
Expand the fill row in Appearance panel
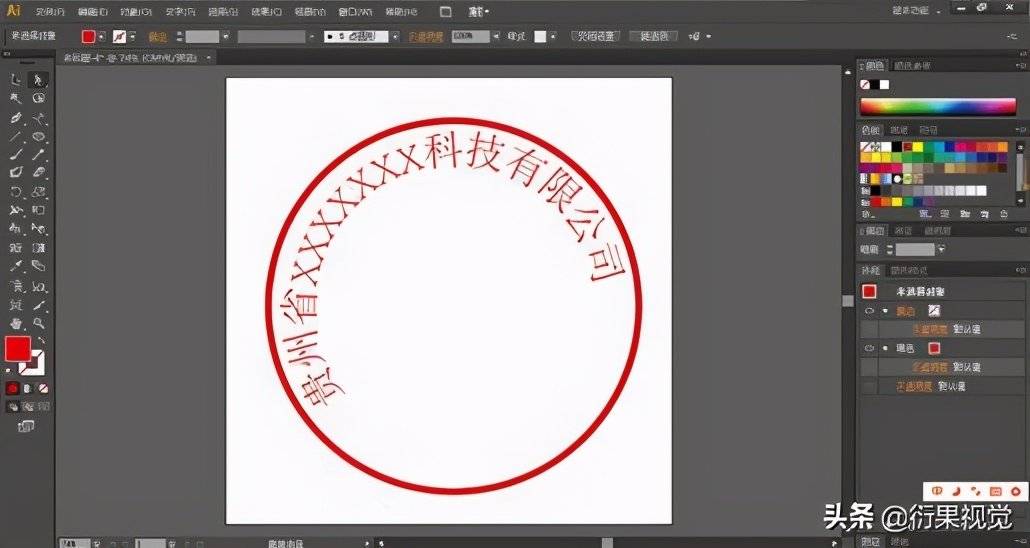pyautogui.click(x=885, y=348)
